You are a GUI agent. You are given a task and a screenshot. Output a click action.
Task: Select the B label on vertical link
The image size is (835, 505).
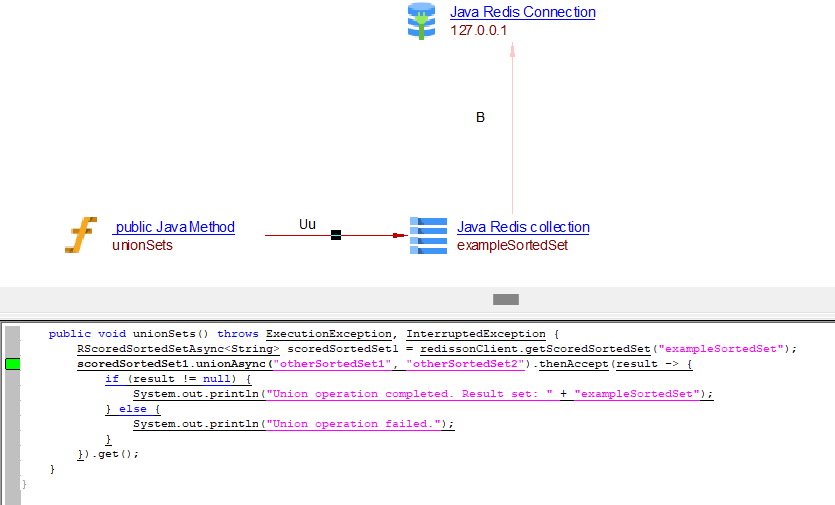point(480,117)
